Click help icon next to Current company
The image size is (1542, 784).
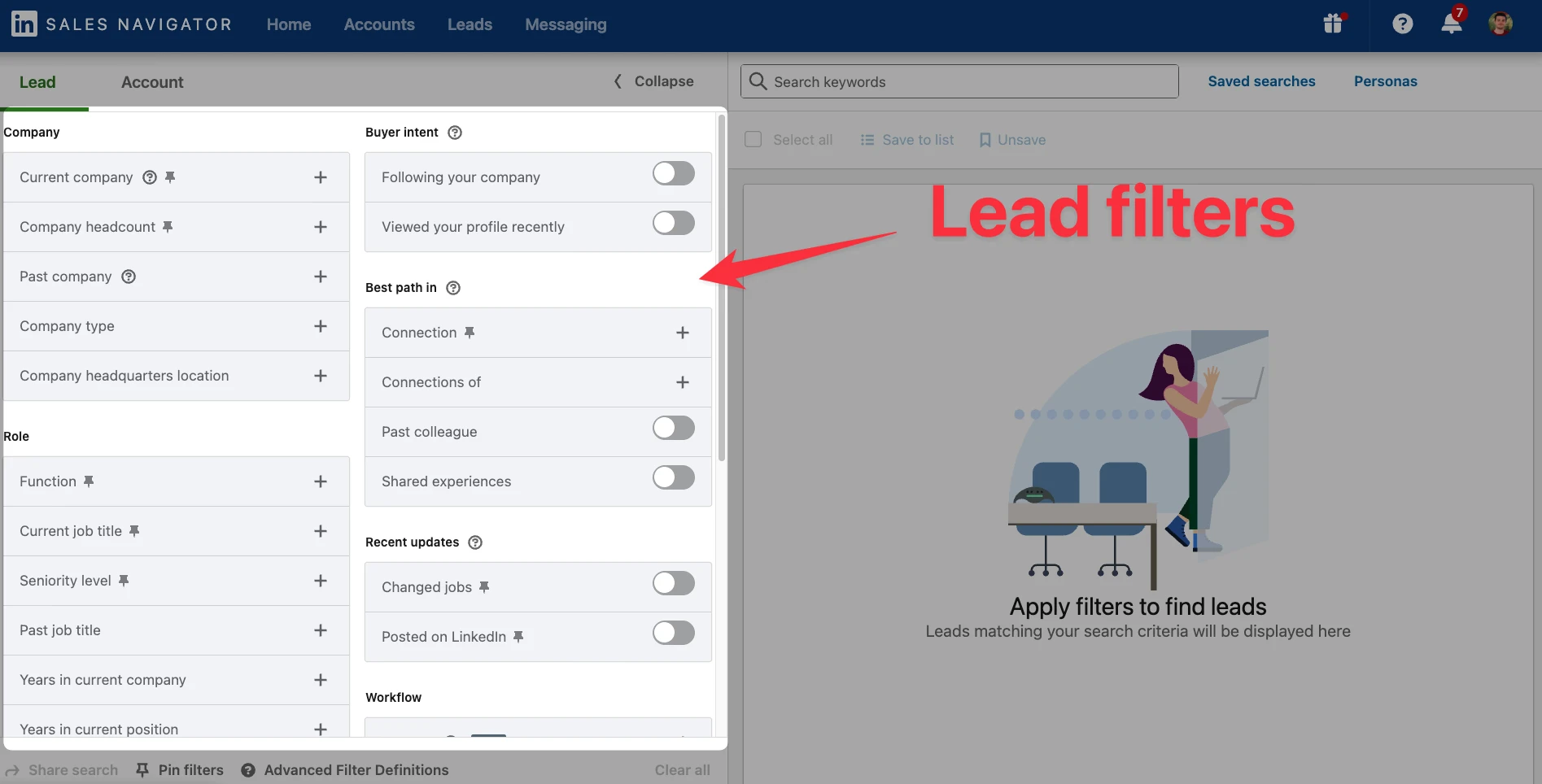click(150, 177)
